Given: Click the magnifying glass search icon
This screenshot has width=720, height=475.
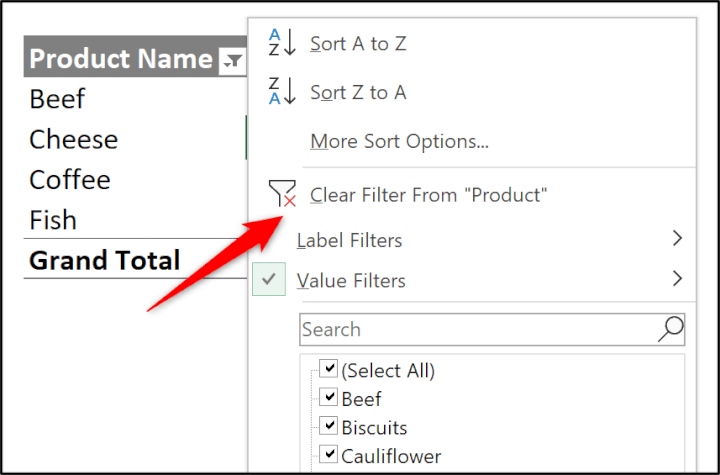Looking at the screenshot, I should [x=670, y=329].
